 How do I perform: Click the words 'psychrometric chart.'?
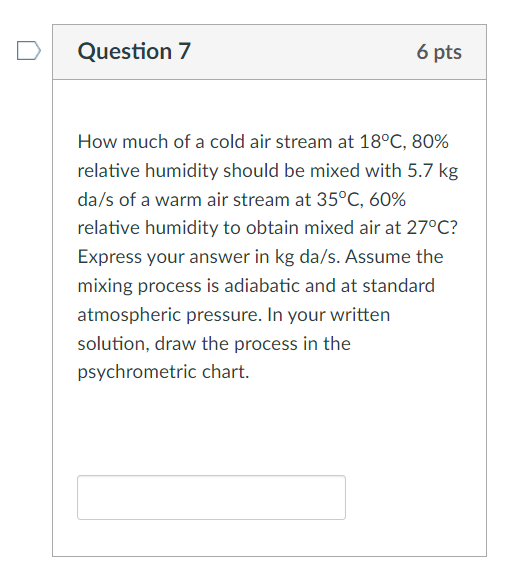[x=163, y=372]
